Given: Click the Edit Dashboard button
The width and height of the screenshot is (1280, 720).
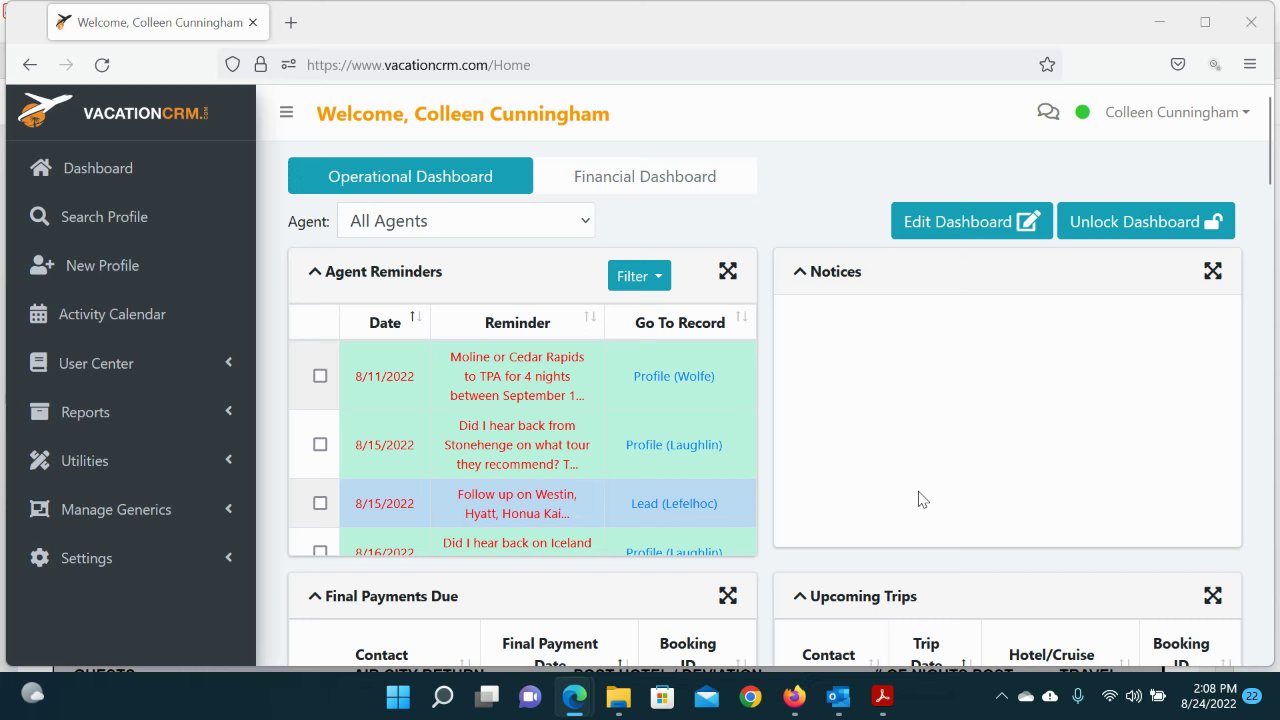Looking at the screenshot, I should pyautogui.click(x=971, y=221).
